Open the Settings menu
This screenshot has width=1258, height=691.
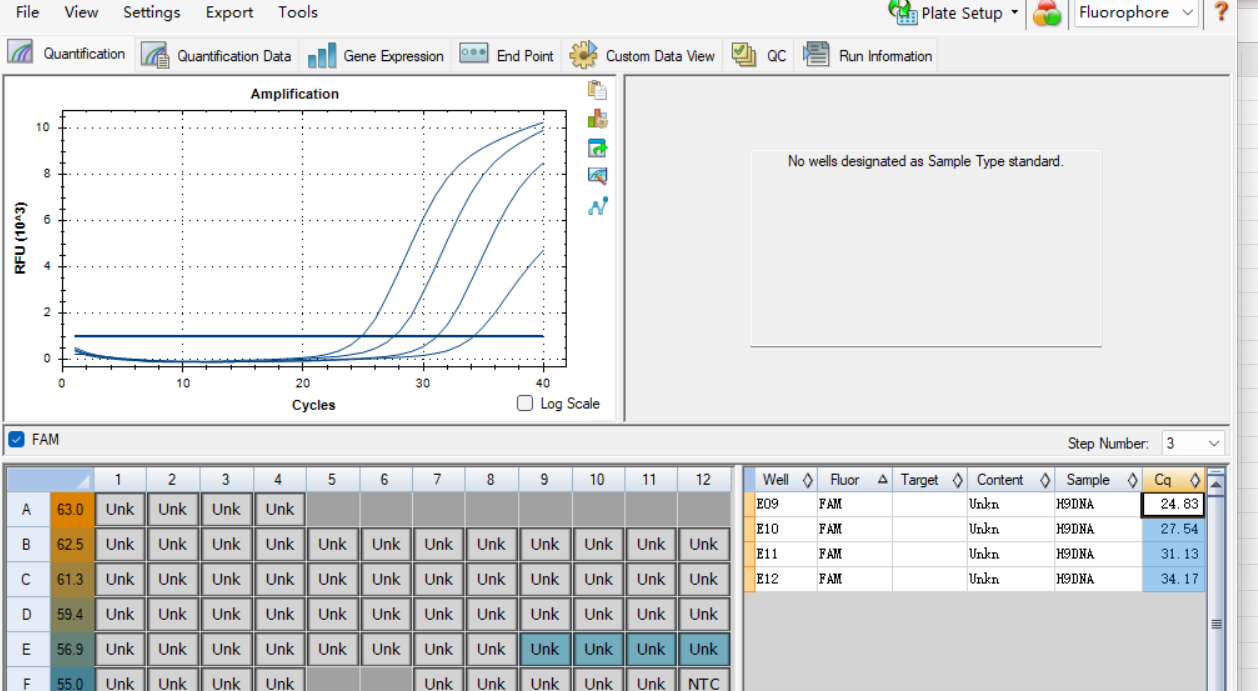point(152,12)
